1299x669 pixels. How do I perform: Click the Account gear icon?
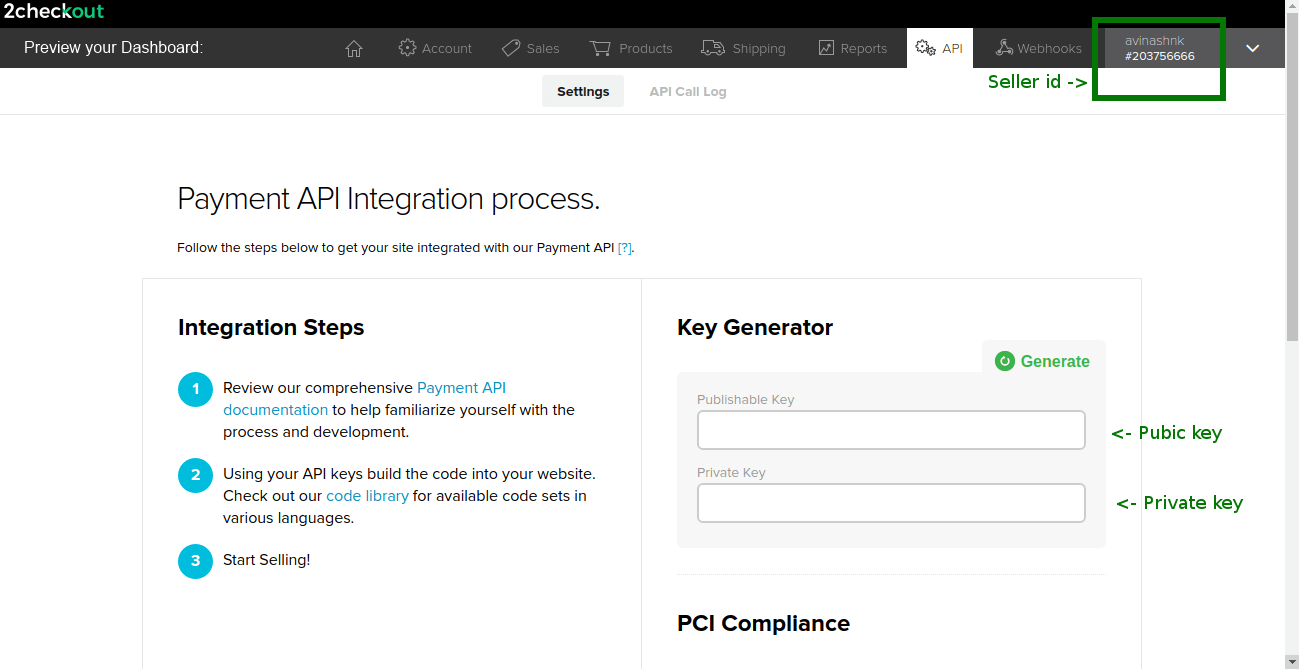407,48
